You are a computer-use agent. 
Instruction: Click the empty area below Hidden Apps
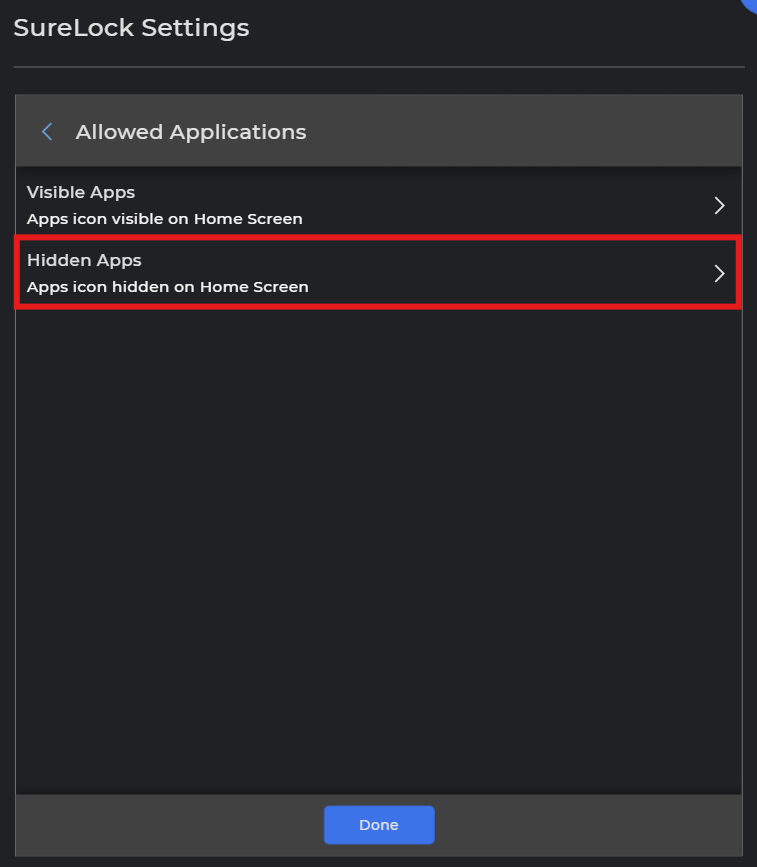[378, 550]
